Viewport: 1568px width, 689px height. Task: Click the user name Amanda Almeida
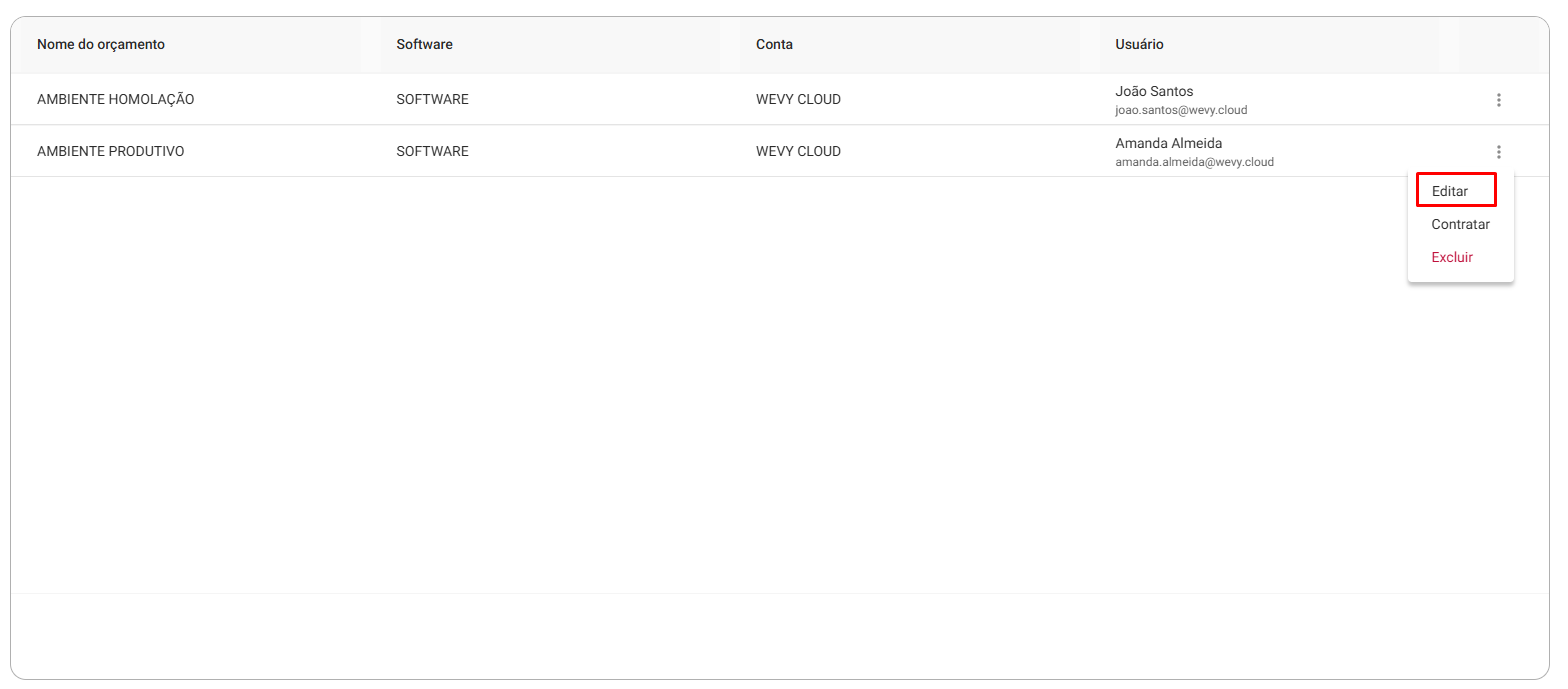point(1168,143)
